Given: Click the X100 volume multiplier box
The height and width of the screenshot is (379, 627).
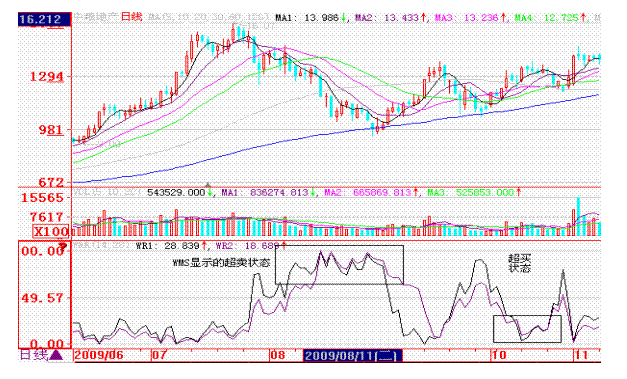Looking at the screenshot, I should 51,231.
